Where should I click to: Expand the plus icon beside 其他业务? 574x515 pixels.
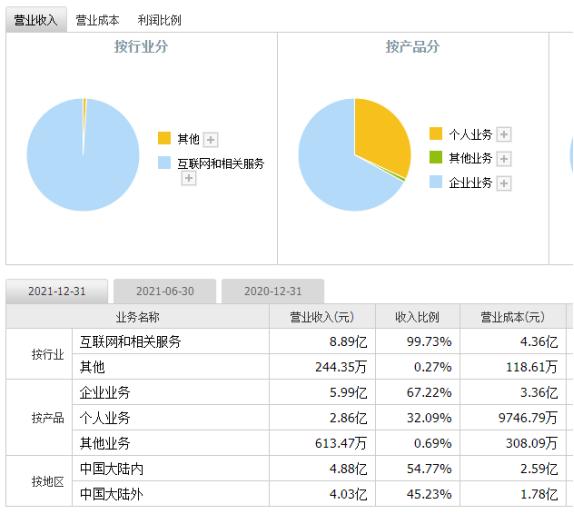[x=504, y=159]
